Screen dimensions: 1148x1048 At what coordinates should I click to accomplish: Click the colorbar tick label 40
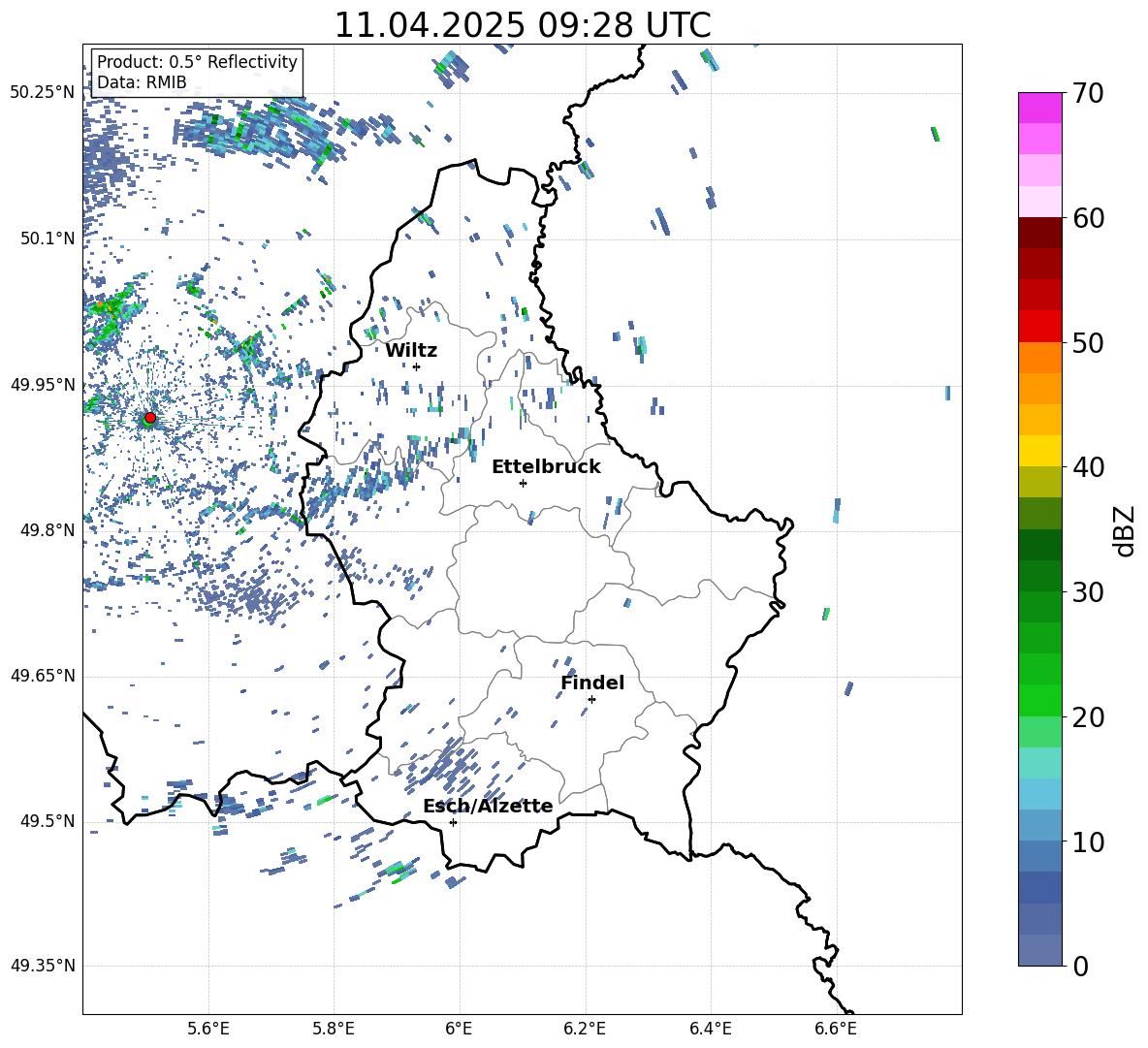1088,467
